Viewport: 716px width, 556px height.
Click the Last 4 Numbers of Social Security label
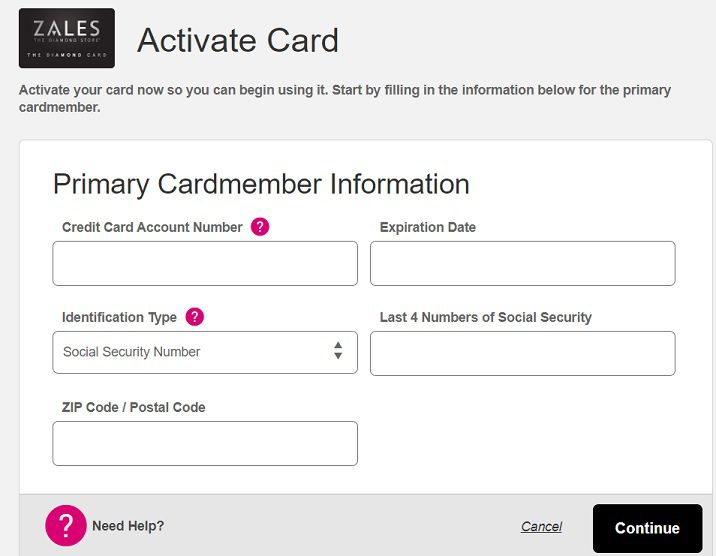pos(486,318)
